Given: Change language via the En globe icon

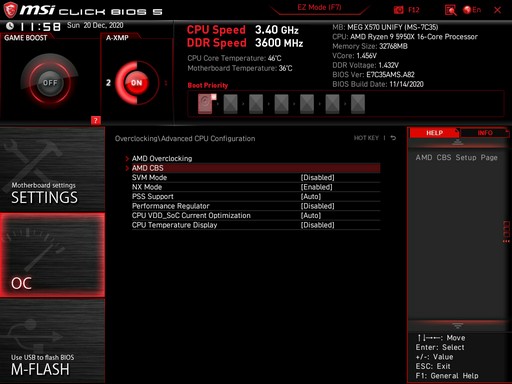Looking at the screenshot, I should pyautogui.click(x=472, y=10).
